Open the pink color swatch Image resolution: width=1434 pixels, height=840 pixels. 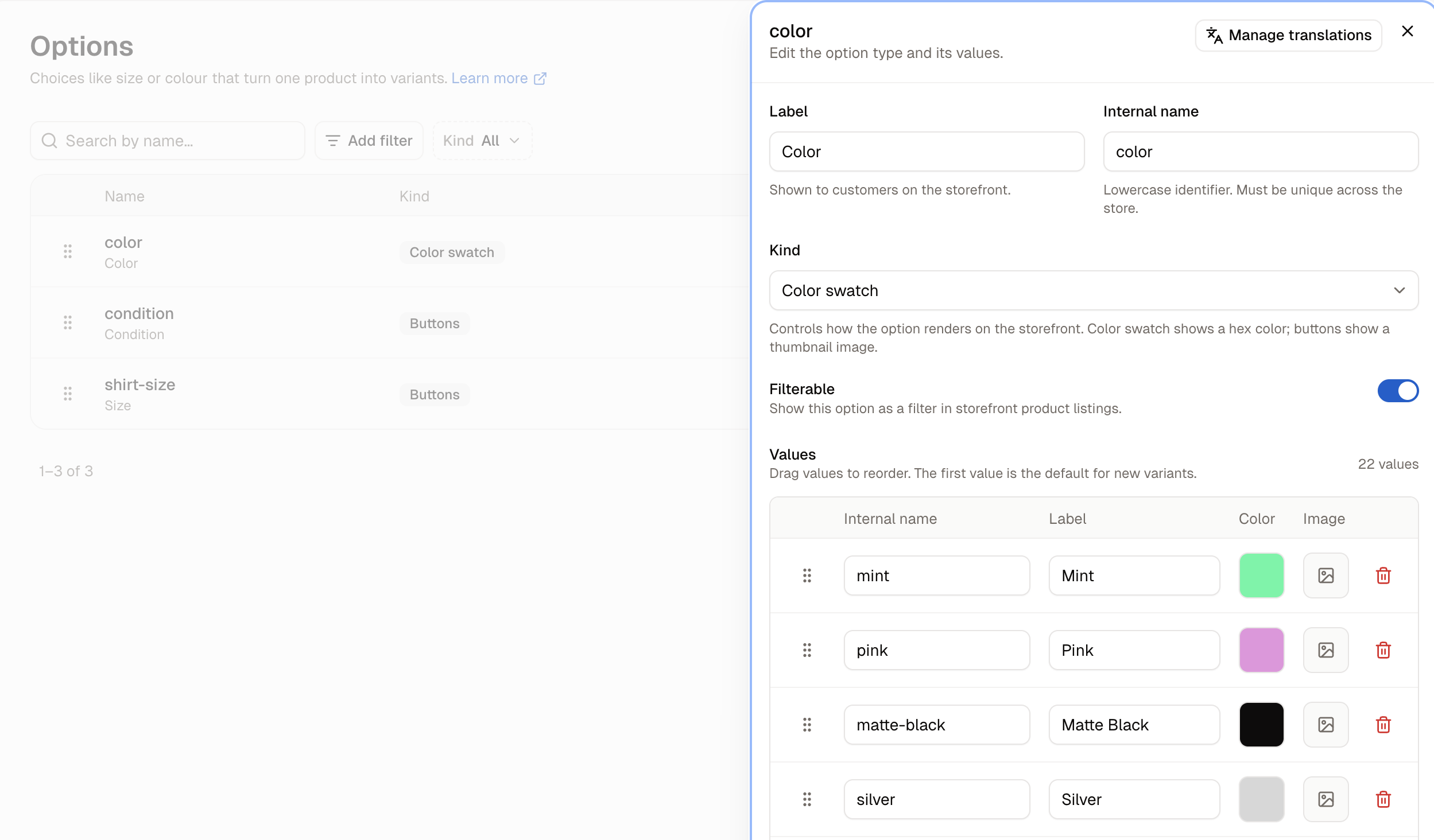click(1261, 650)
